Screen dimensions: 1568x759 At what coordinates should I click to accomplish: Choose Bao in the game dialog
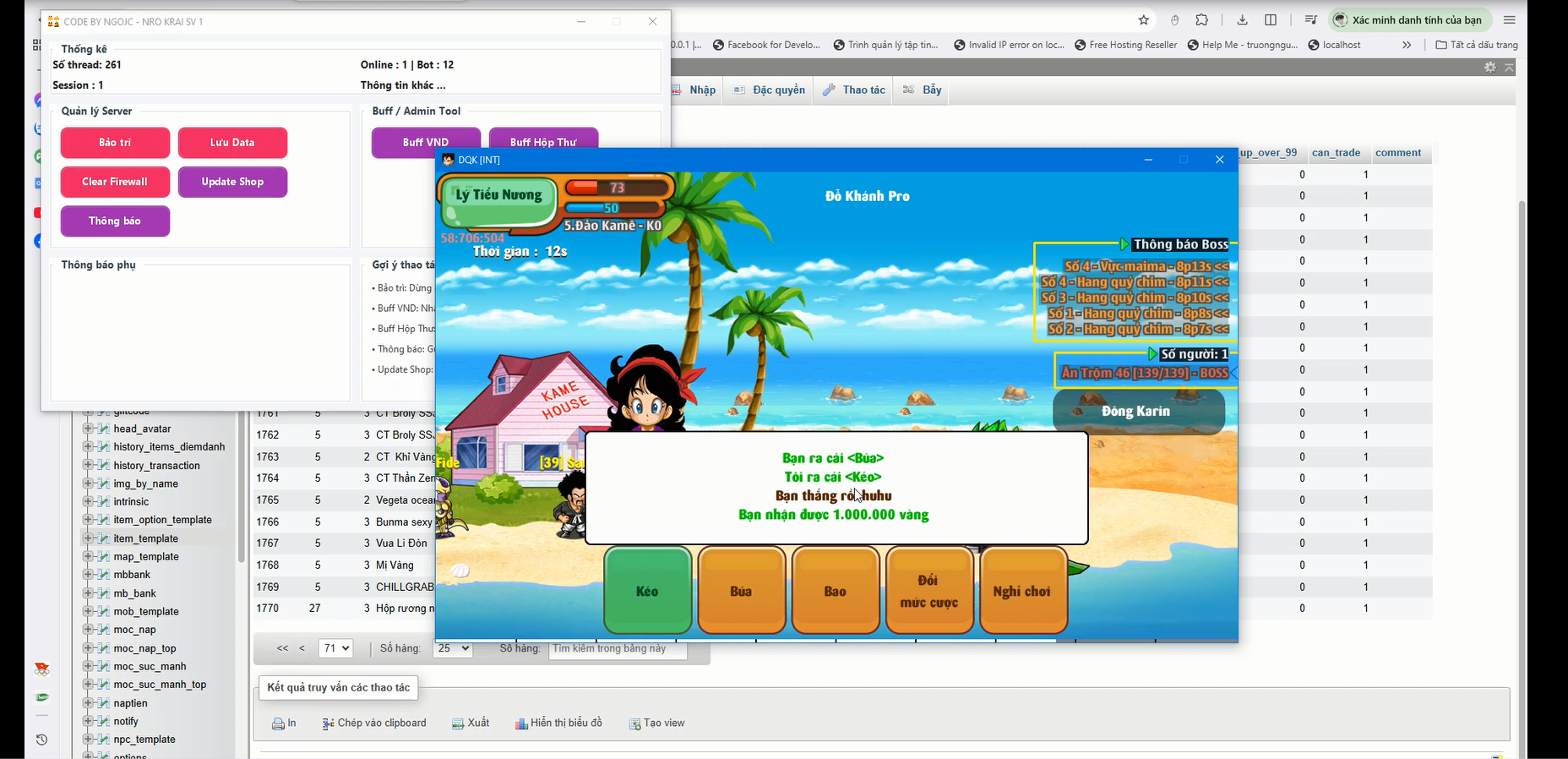pyautogui.click(x=835, y=591)
